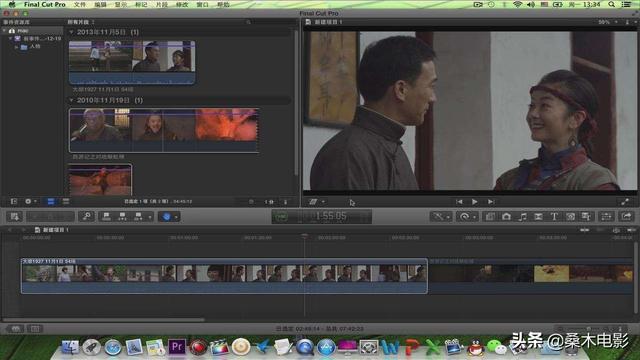Collapse the top library disclosure triangle

(4, 31)
